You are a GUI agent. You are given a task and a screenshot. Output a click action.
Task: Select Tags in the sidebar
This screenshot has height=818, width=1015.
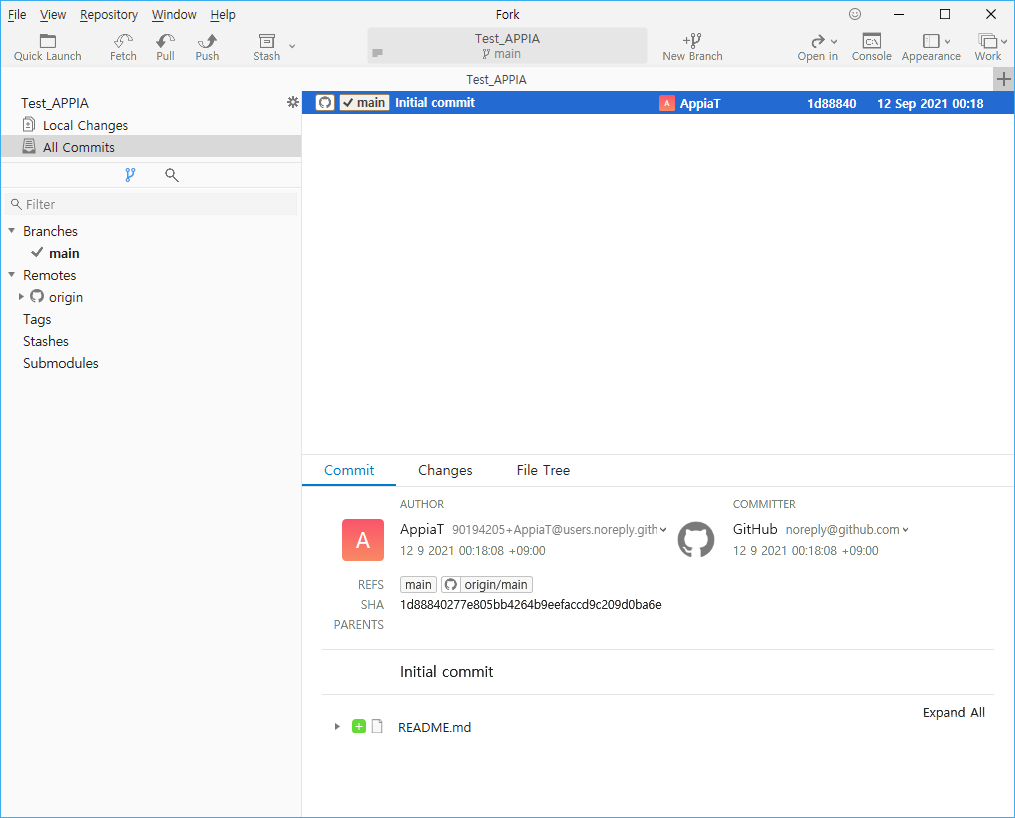[37, 319]
